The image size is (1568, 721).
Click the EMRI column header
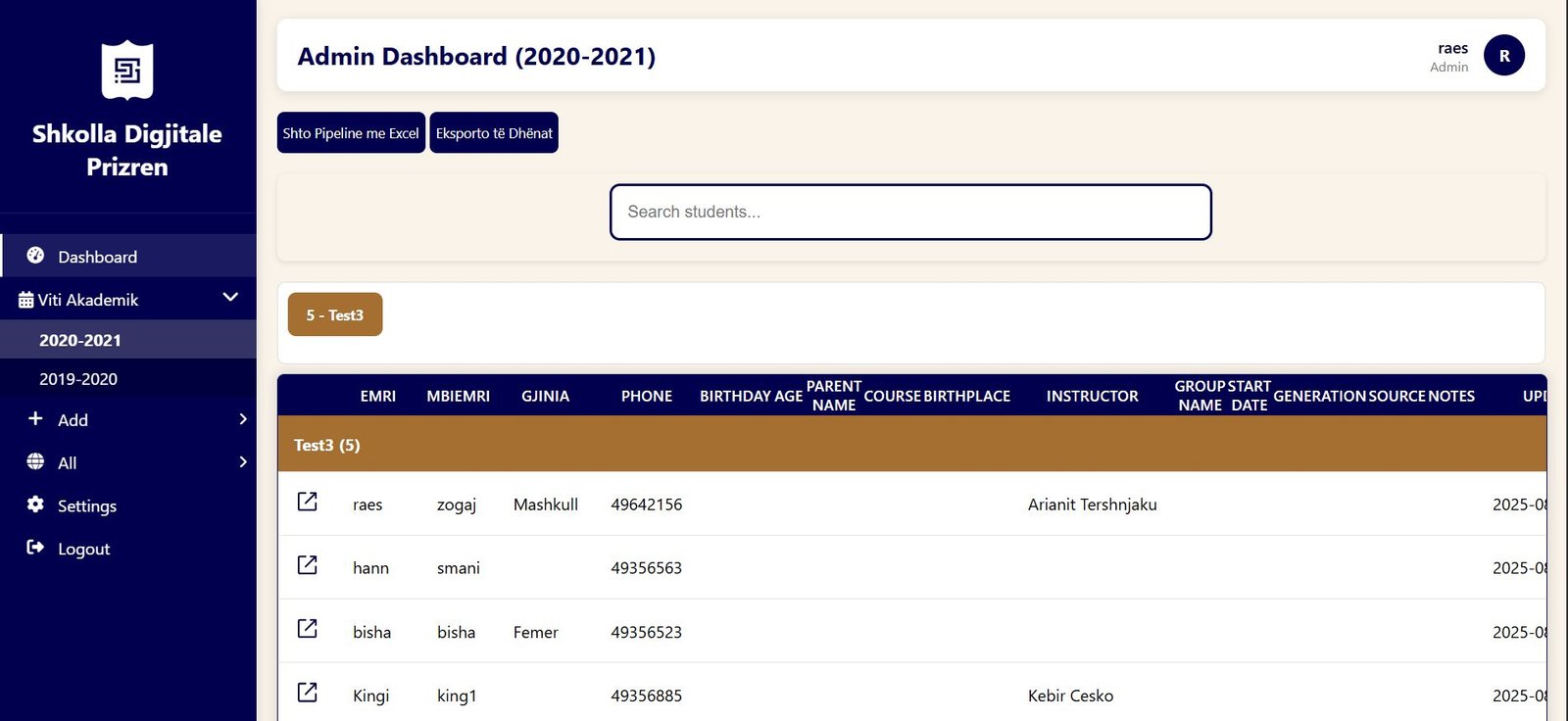pos(378,396)
